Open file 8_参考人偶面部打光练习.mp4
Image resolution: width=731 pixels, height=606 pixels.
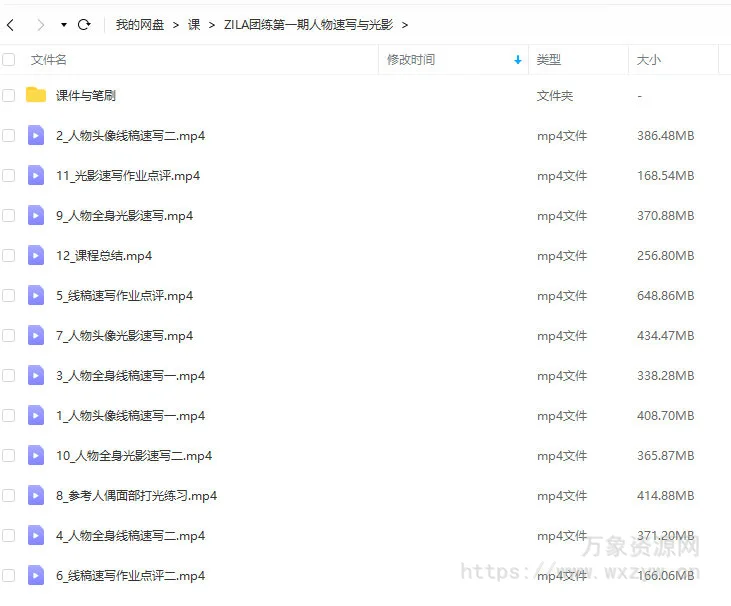[x=136, y=496]
